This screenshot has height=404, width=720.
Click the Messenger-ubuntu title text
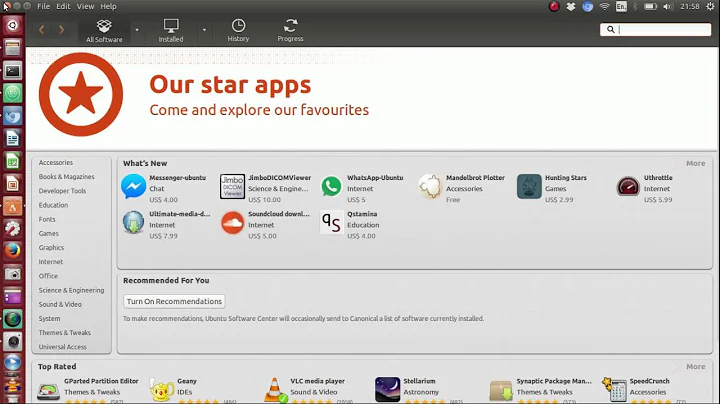click(x=178, y=178)
